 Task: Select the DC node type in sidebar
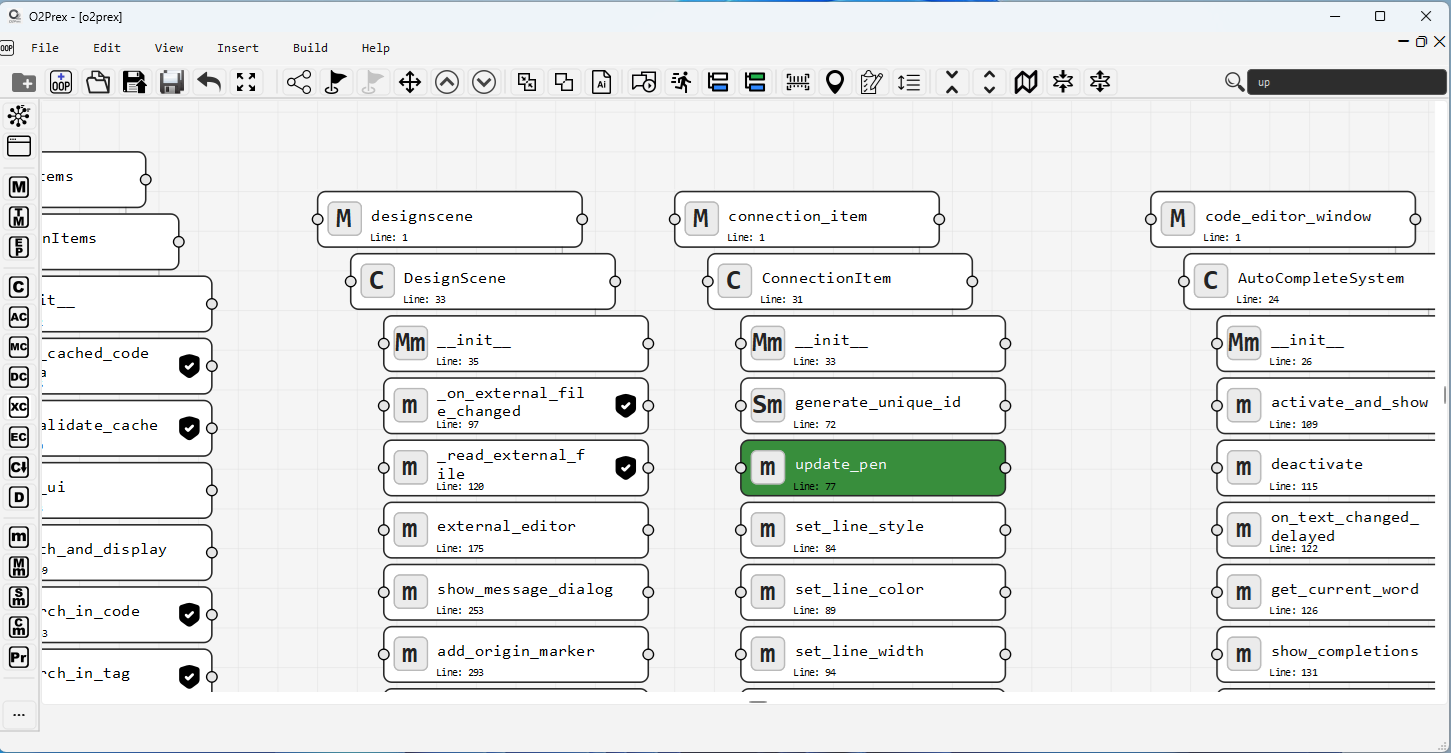pos(19,377)
